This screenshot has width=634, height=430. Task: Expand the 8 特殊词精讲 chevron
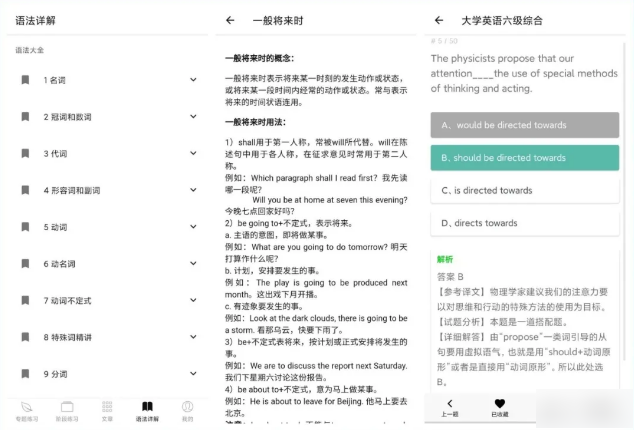pos(193,337)
